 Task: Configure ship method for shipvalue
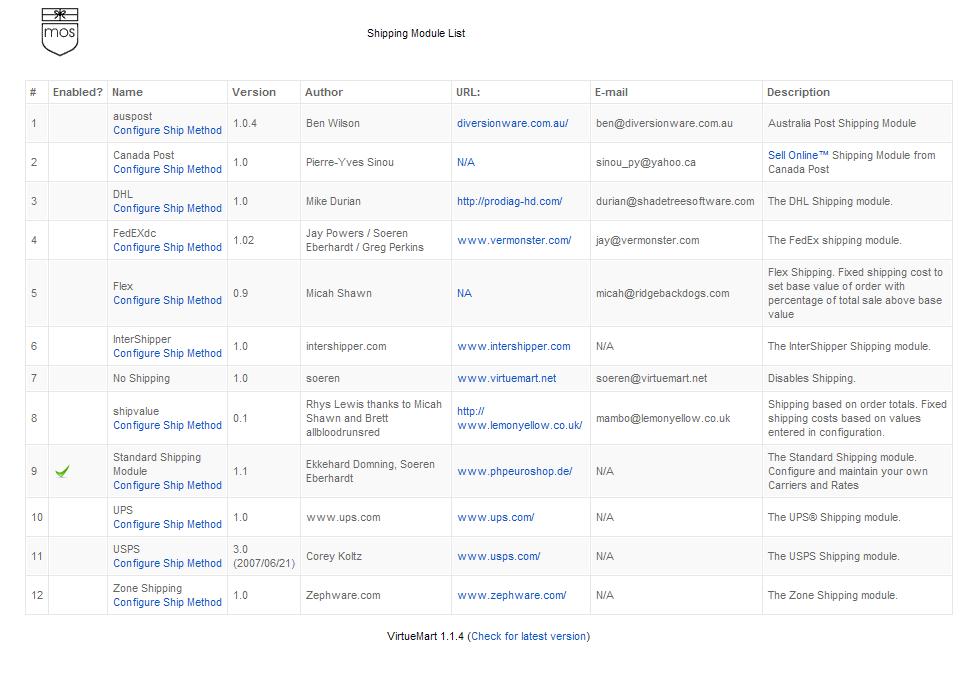tap(167, 426)
